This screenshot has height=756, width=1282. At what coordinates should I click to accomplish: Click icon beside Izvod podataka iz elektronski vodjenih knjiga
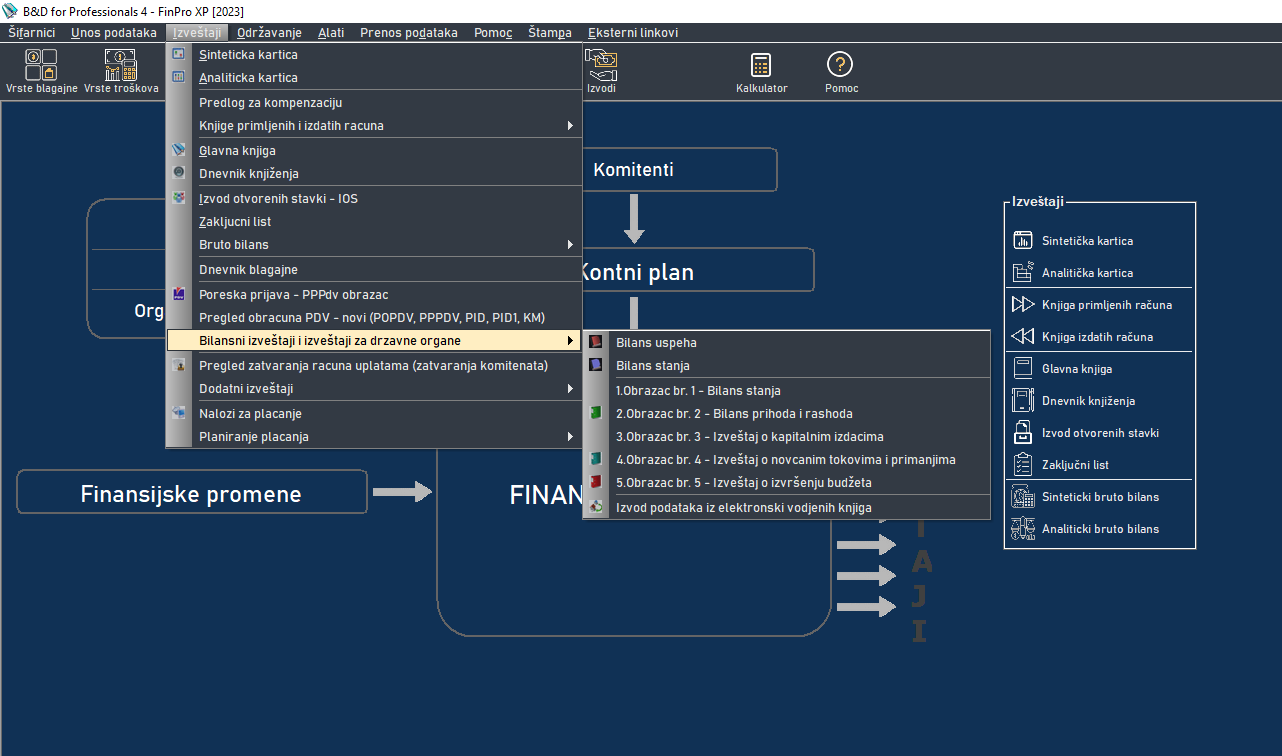(x=596, y=507)
